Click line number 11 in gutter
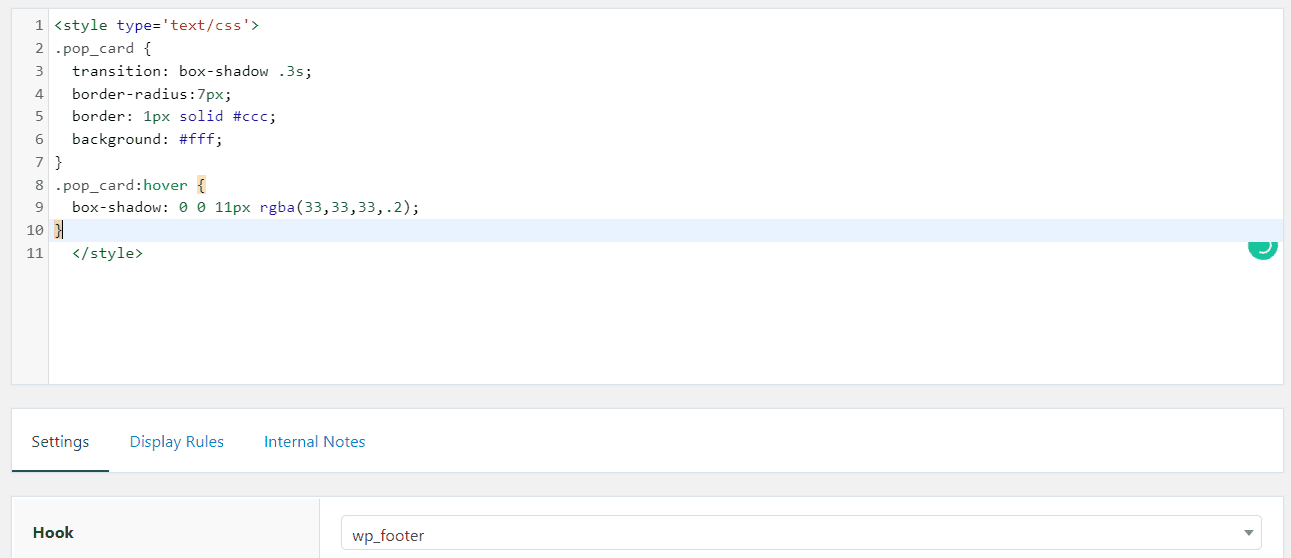The height and width of the screenshot is (558, 1291). click(x=35, y=253)
